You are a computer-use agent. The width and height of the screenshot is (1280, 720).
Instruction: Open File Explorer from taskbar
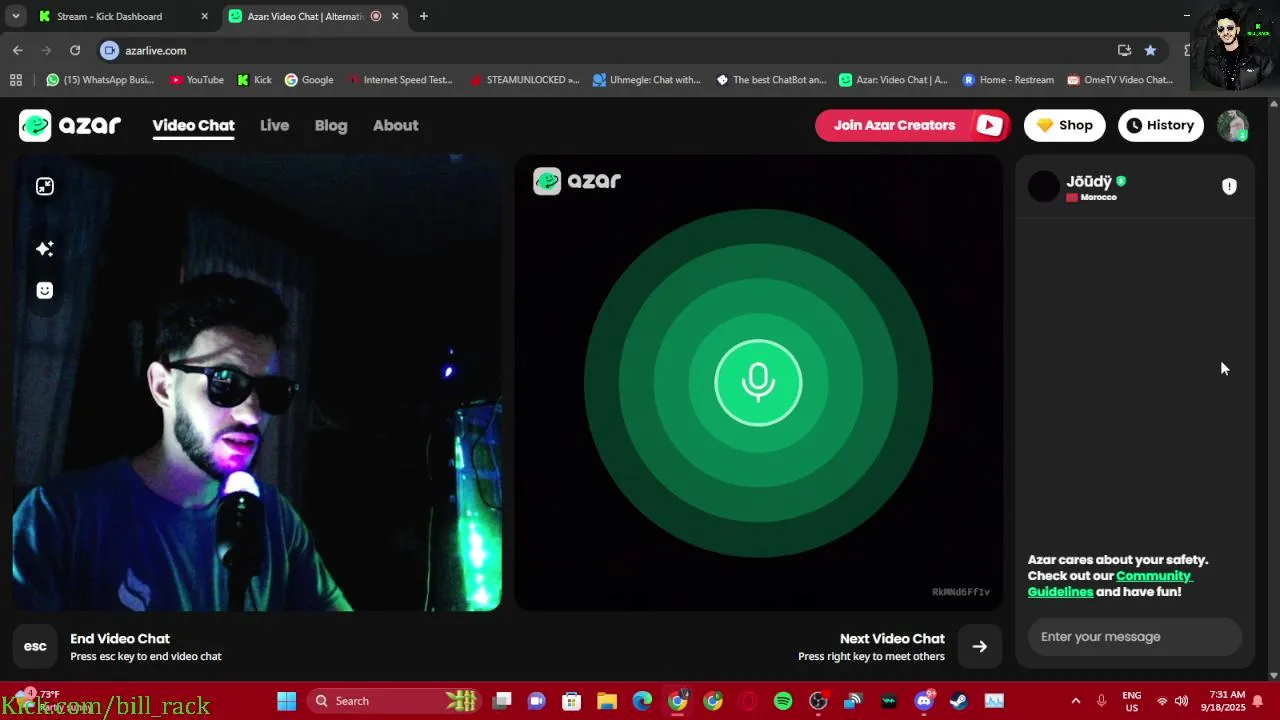click(607, 701)
